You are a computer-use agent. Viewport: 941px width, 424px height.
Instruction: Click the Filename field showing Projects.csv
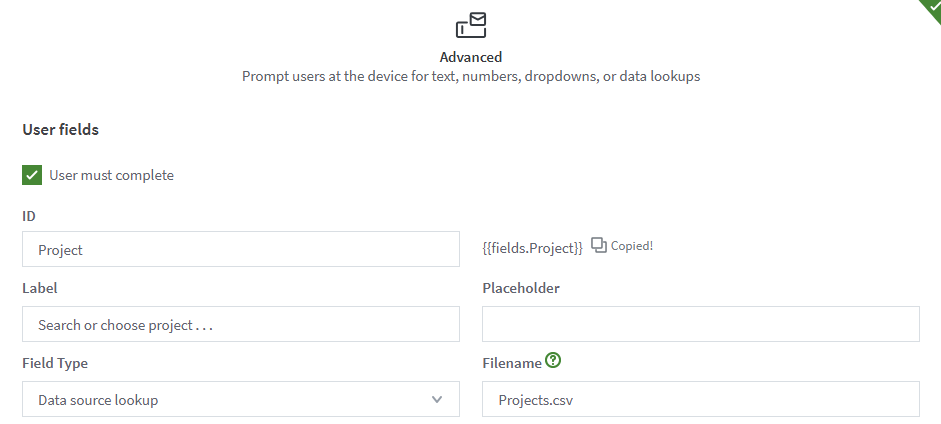pos(700,399)
